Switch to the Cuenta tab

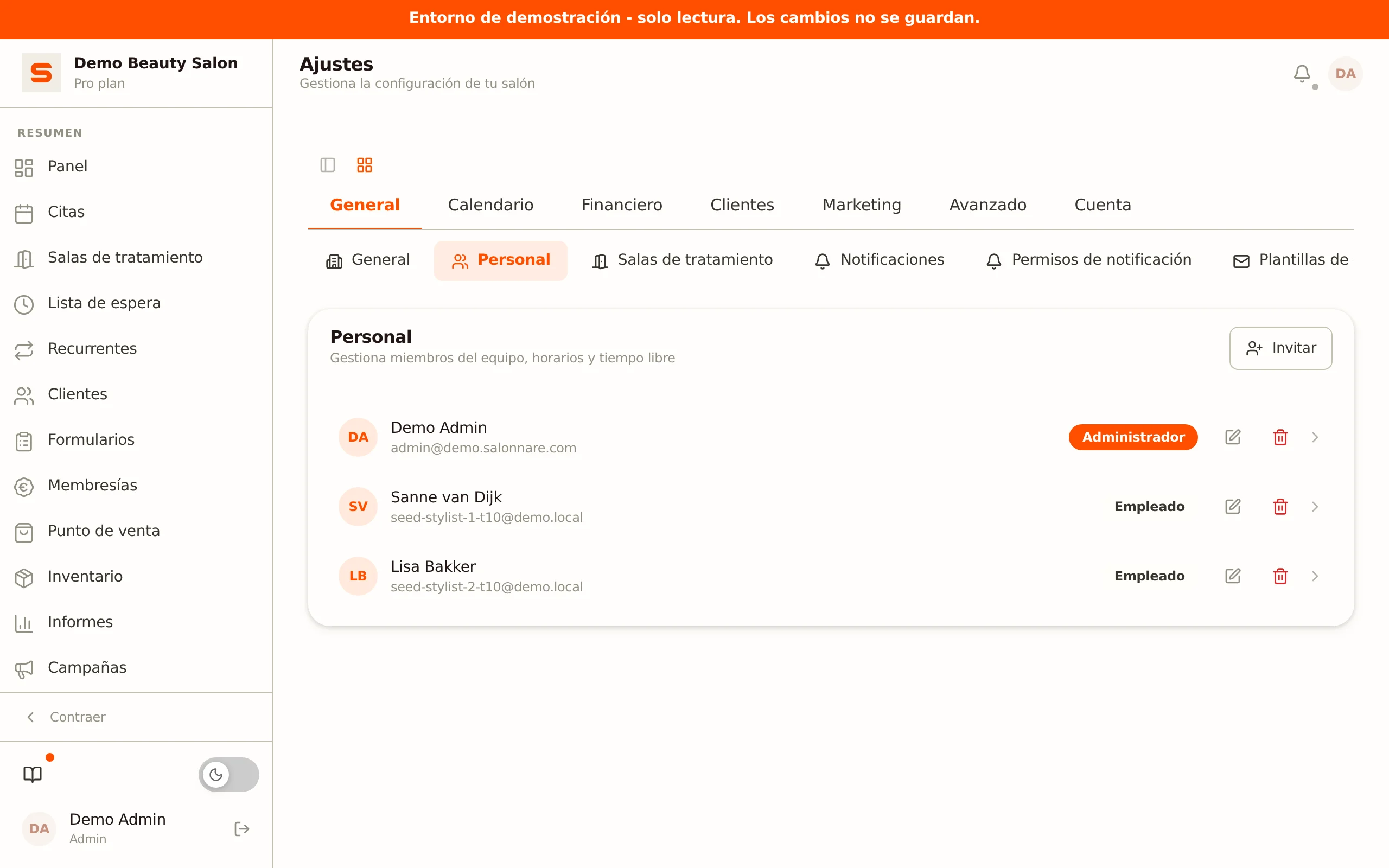pyautogui.click(x=1103, y=205)
